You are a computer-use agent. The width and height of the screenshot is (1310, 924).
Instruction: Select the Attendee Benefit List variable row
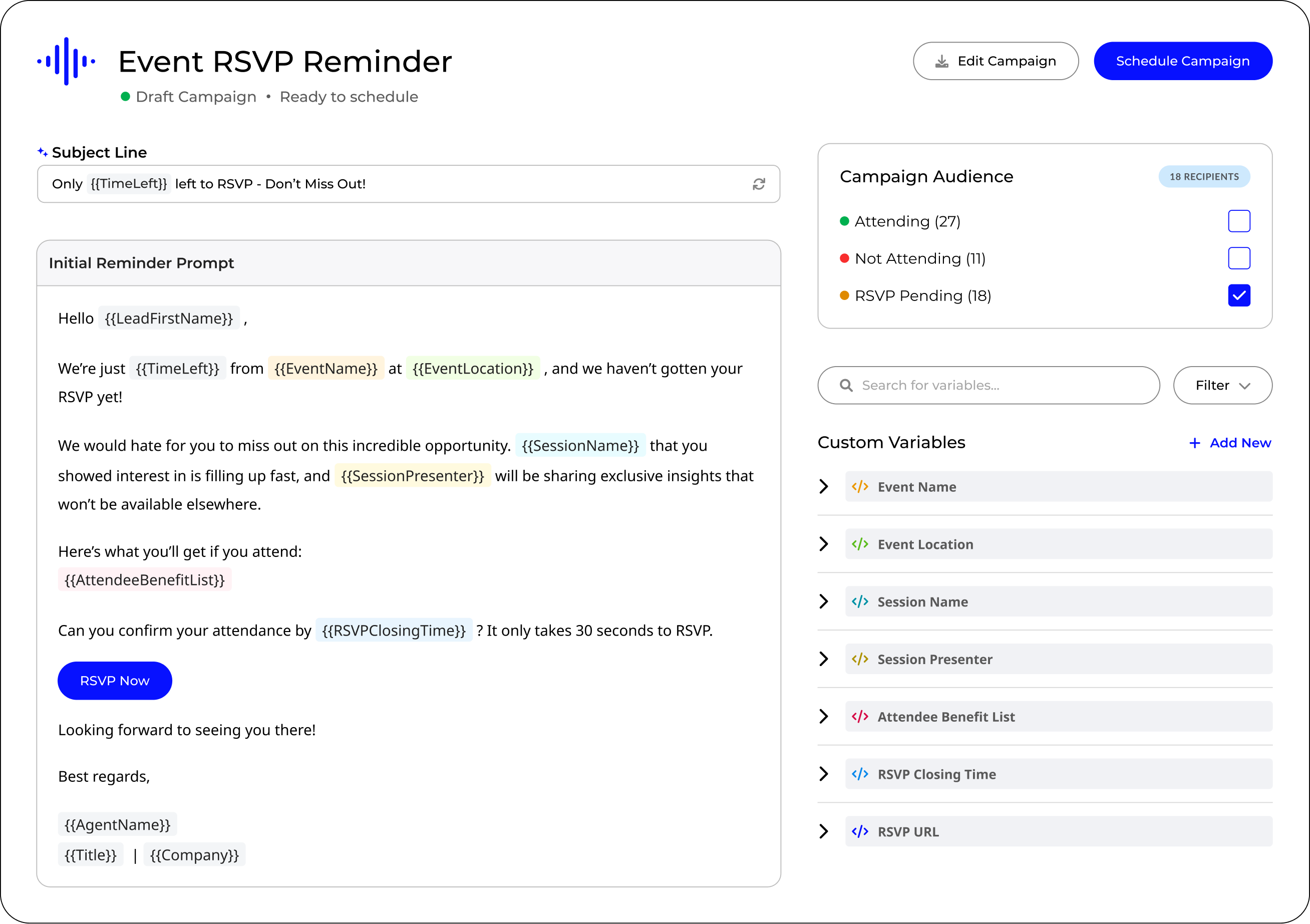1059,716
